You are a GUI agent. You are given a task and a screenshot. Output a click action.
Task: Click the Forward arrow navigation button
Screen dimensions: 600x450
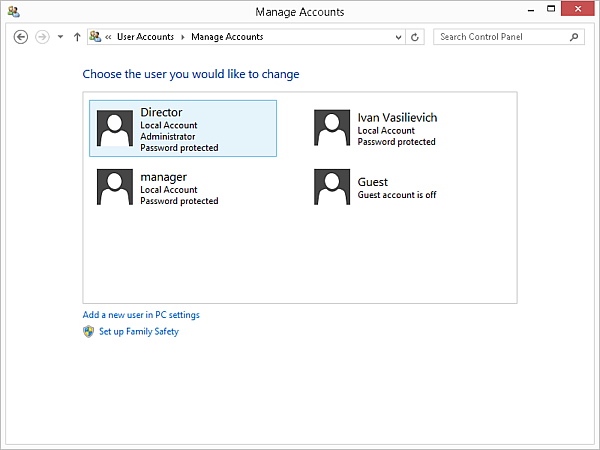click(42, 37)
